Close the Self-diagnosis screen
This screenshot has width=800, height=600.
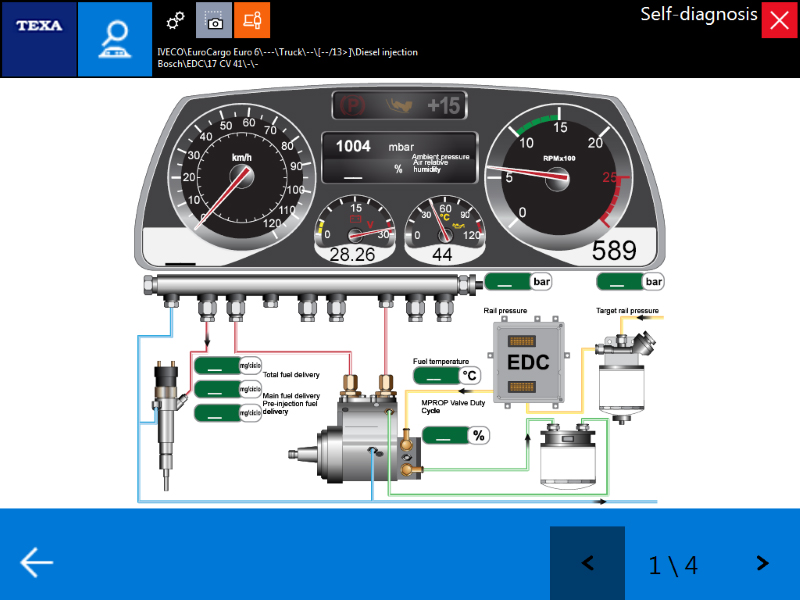(779, 20)
